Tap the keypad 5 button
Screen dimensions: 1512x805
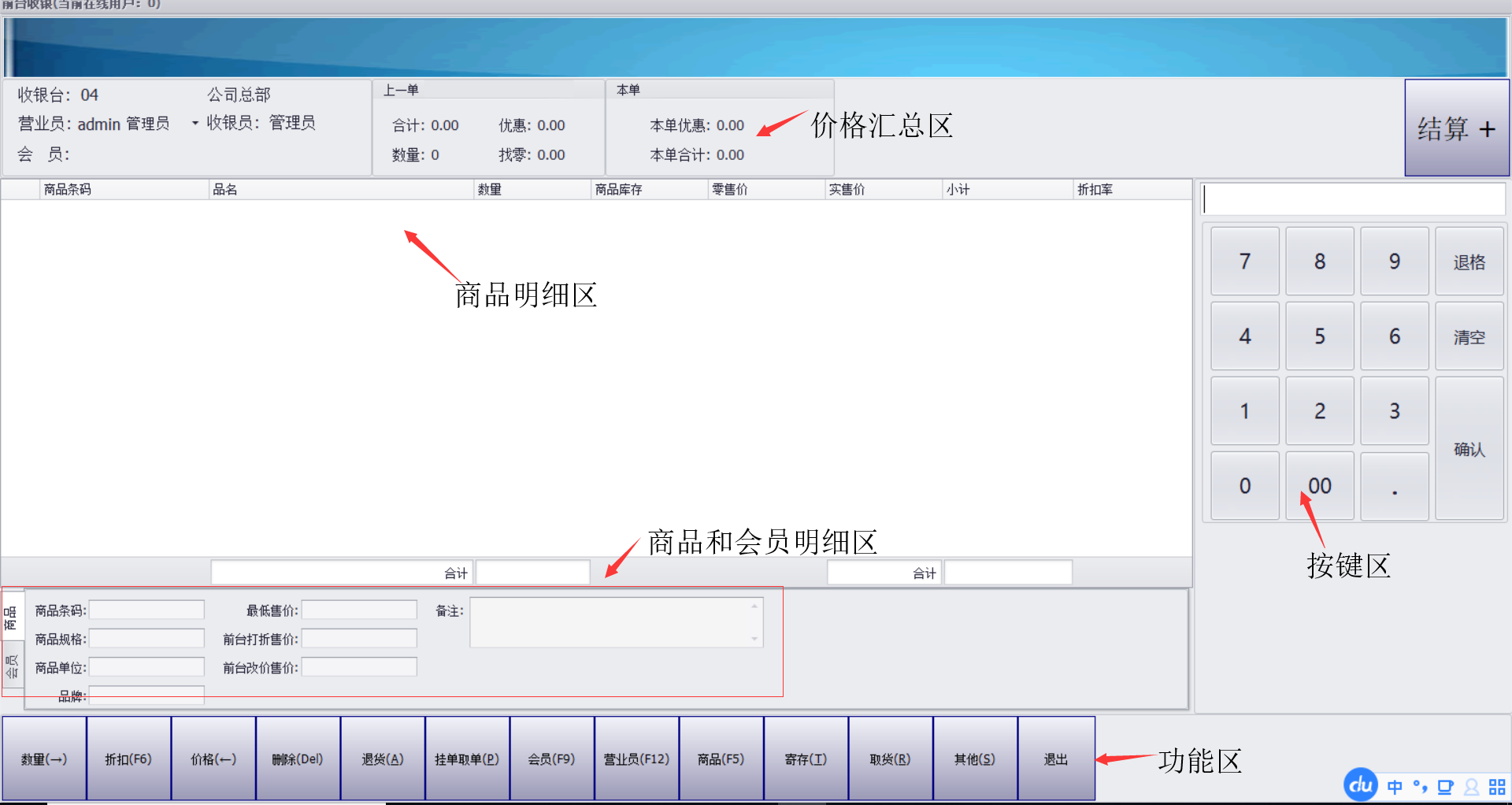click(x=1320, y=336)
